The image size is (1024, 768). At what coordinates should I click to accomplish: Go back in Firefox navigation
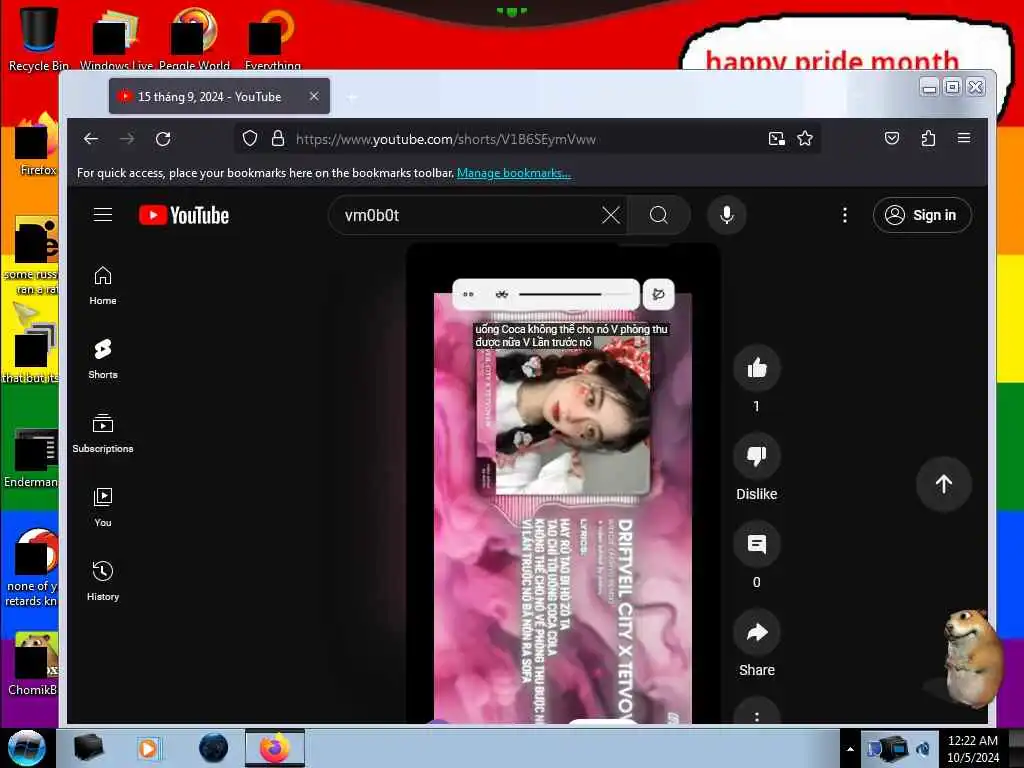point(91,138)
